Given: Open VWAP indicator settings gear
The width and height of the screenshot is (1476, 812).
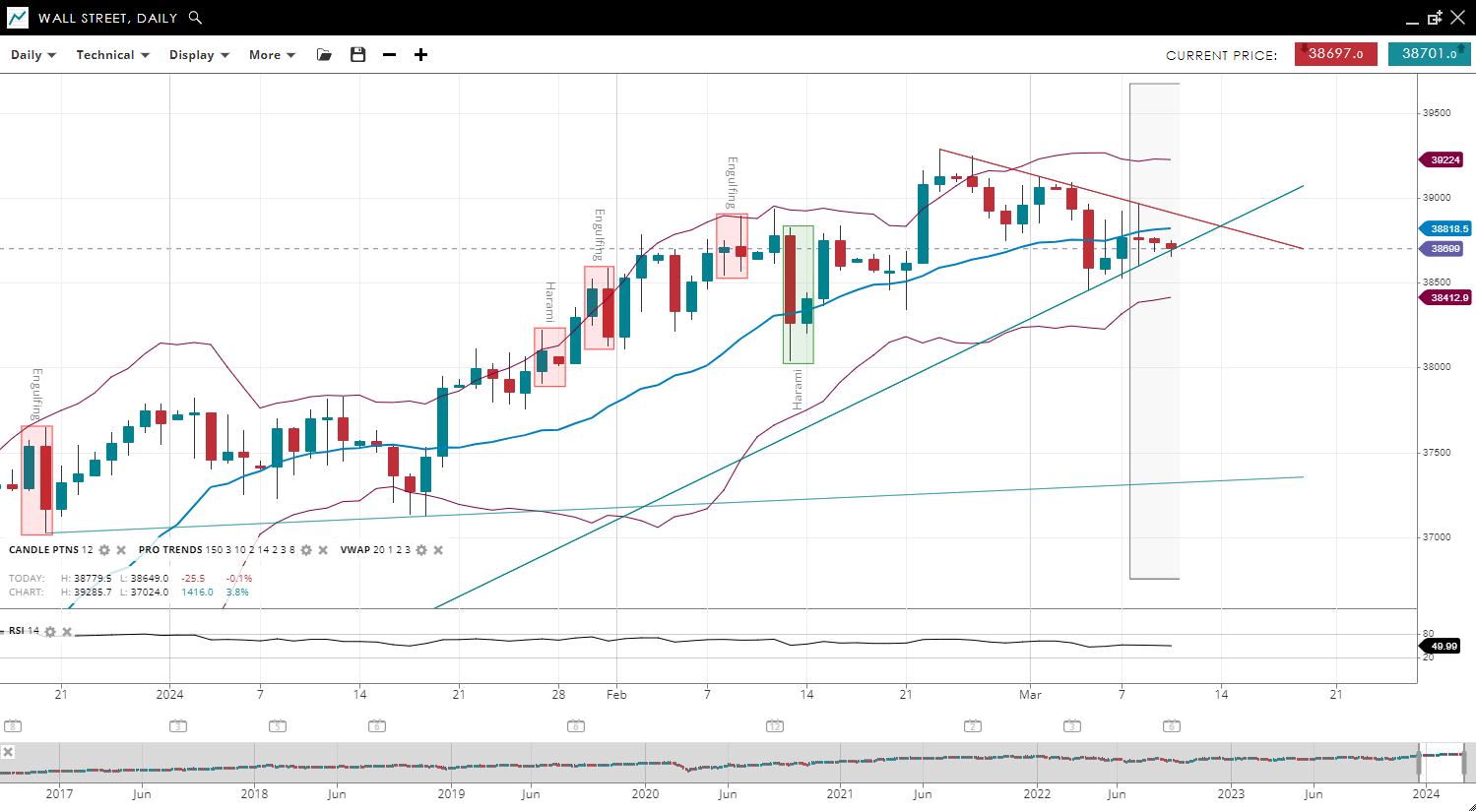Looking at the screenshot, I should [x=421, y=550].
